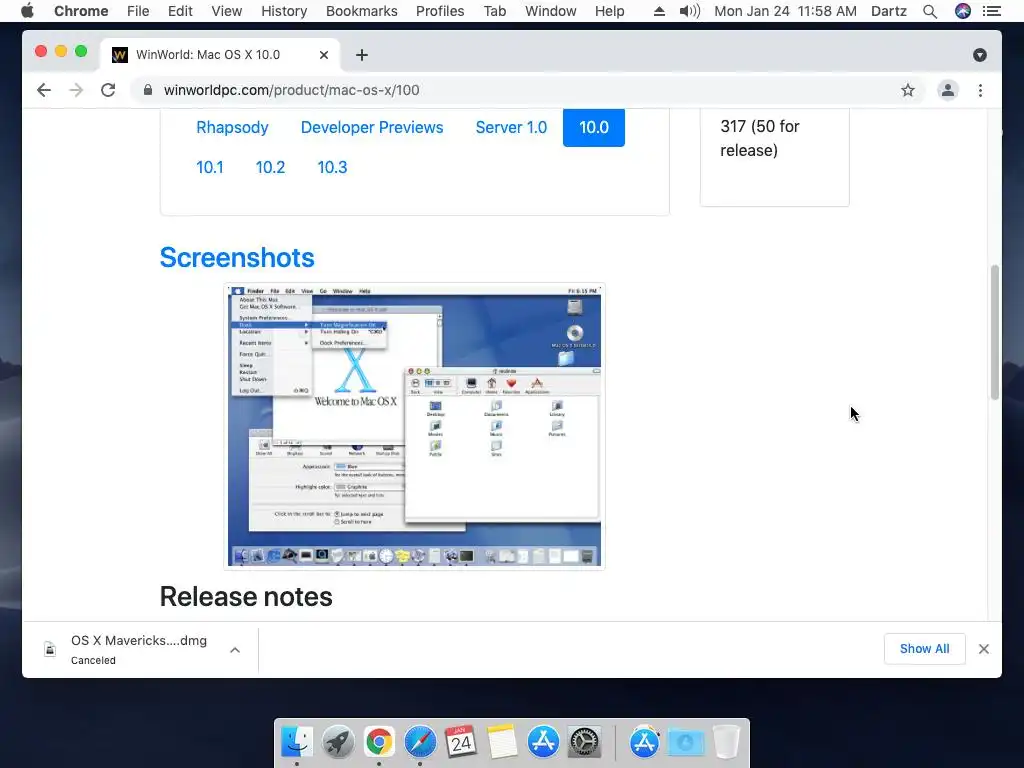Switch to the 10.3 version
Viewport: 1024px width, 768px height.
332,167
